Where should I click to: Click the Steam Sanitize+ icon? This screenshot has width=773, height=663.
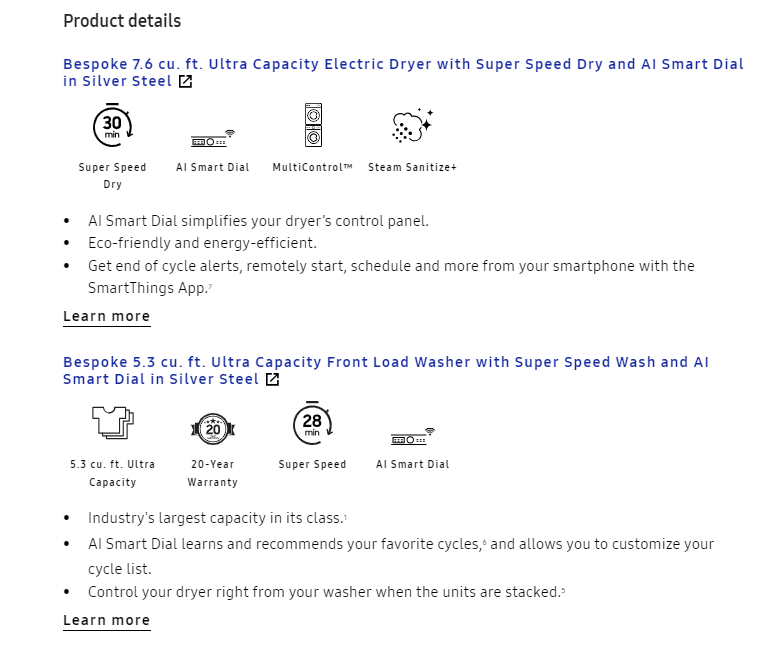413,126
